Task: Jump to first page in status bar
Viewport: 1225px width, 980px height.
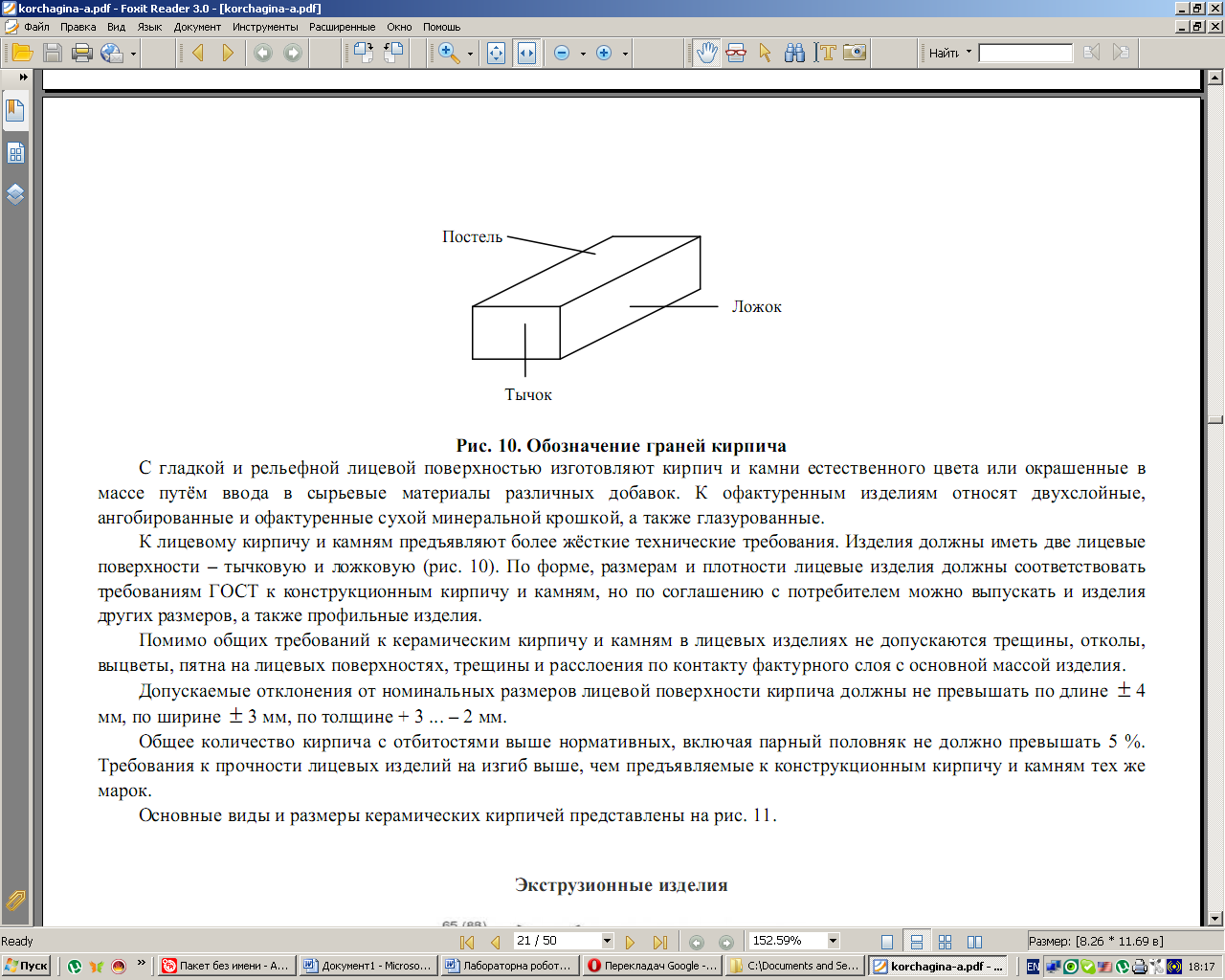Action: coord(467,942)
